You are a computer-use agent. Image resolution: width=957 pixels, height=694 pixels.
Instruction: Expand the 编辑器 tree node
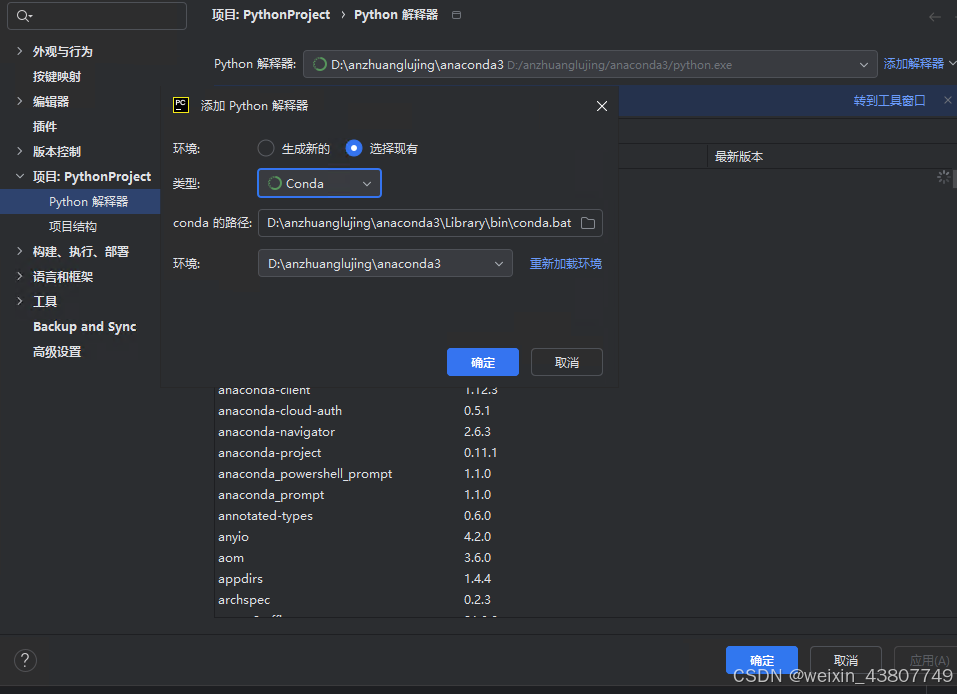tap(20, 101)
